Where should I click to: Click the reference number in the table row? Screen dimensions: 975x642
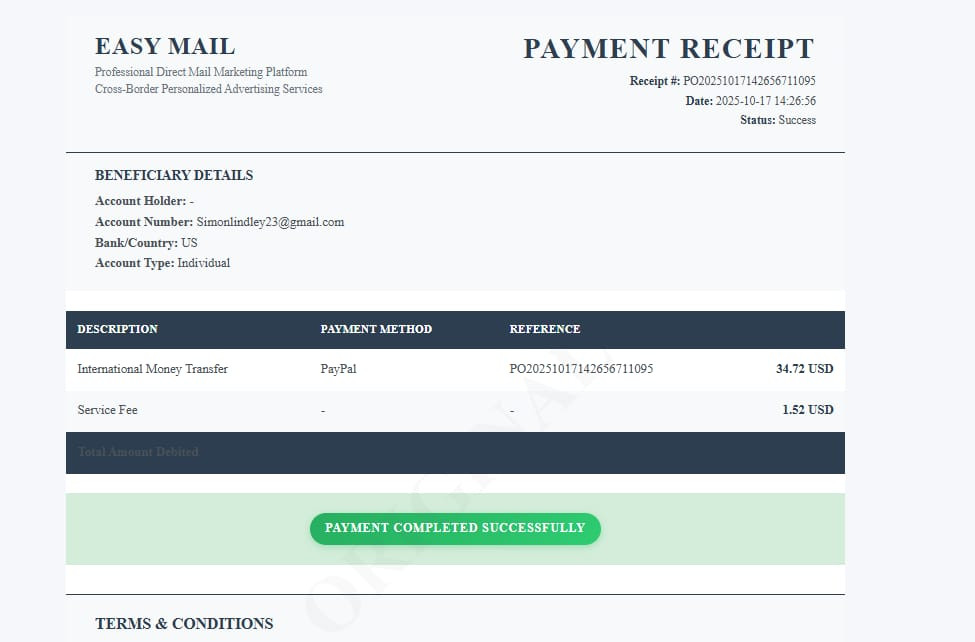point(581,369)
